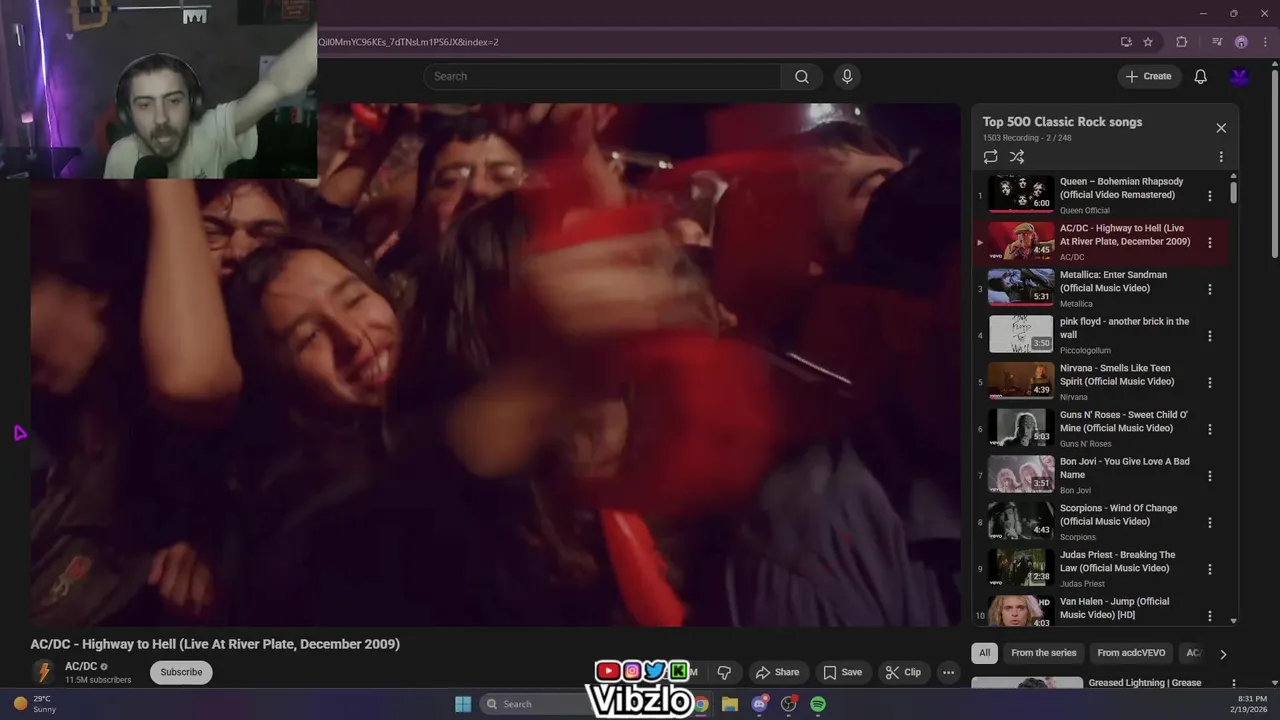Click the browser address bar URL

(408, 42)
